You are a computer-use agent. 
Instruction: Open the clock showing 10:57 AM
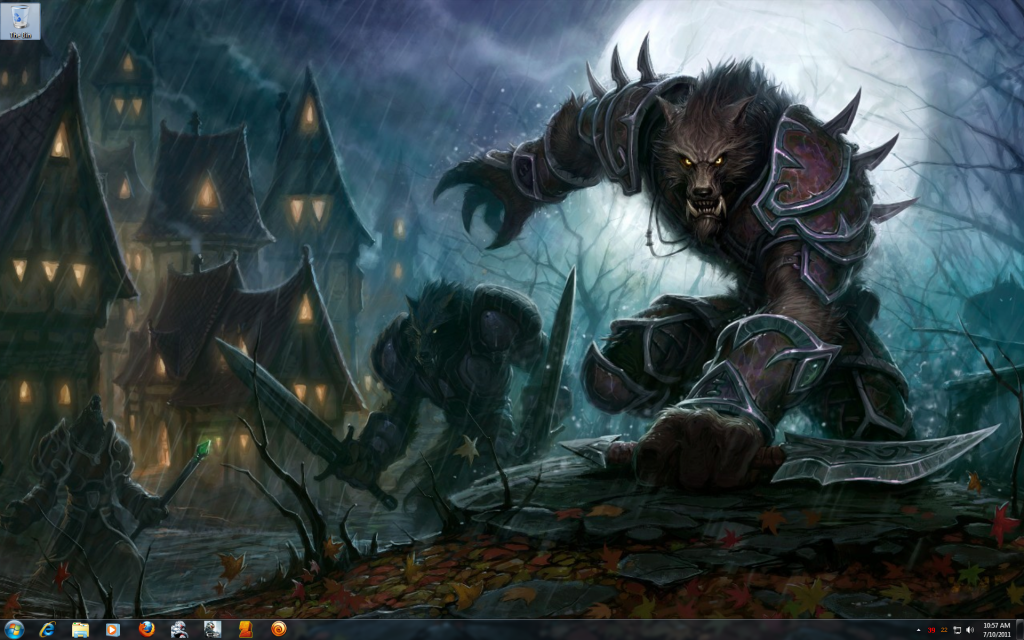click(x=997, y=630)
